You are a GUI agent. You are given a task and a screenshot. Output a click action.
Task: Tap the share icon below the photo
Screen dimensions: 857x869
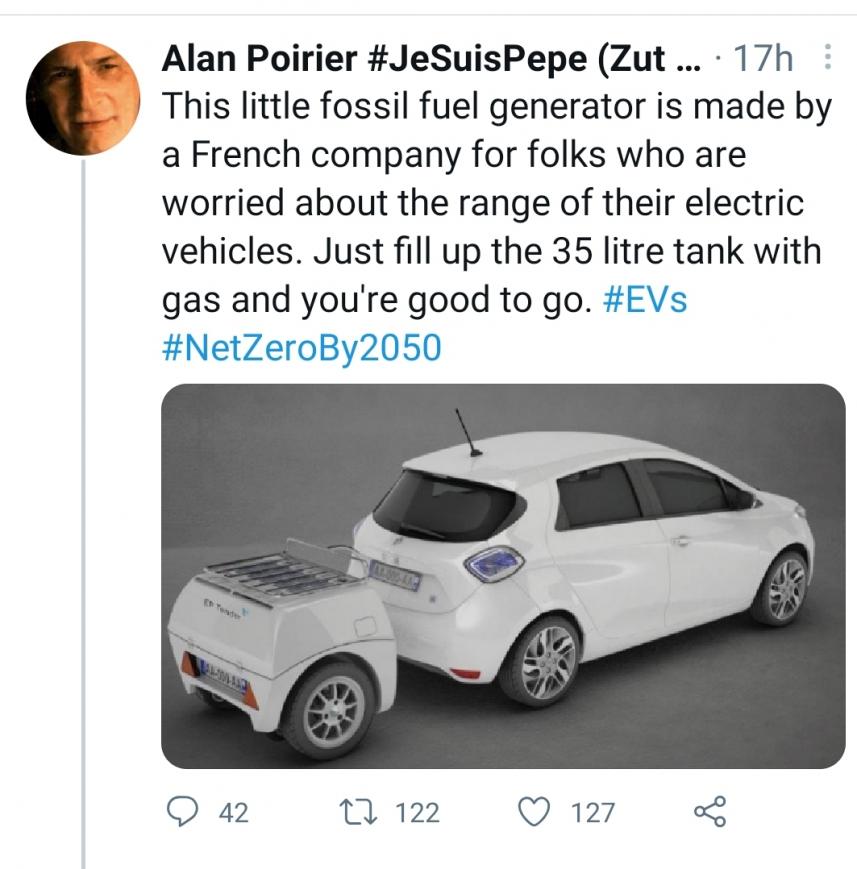click(x=709, y=812)
